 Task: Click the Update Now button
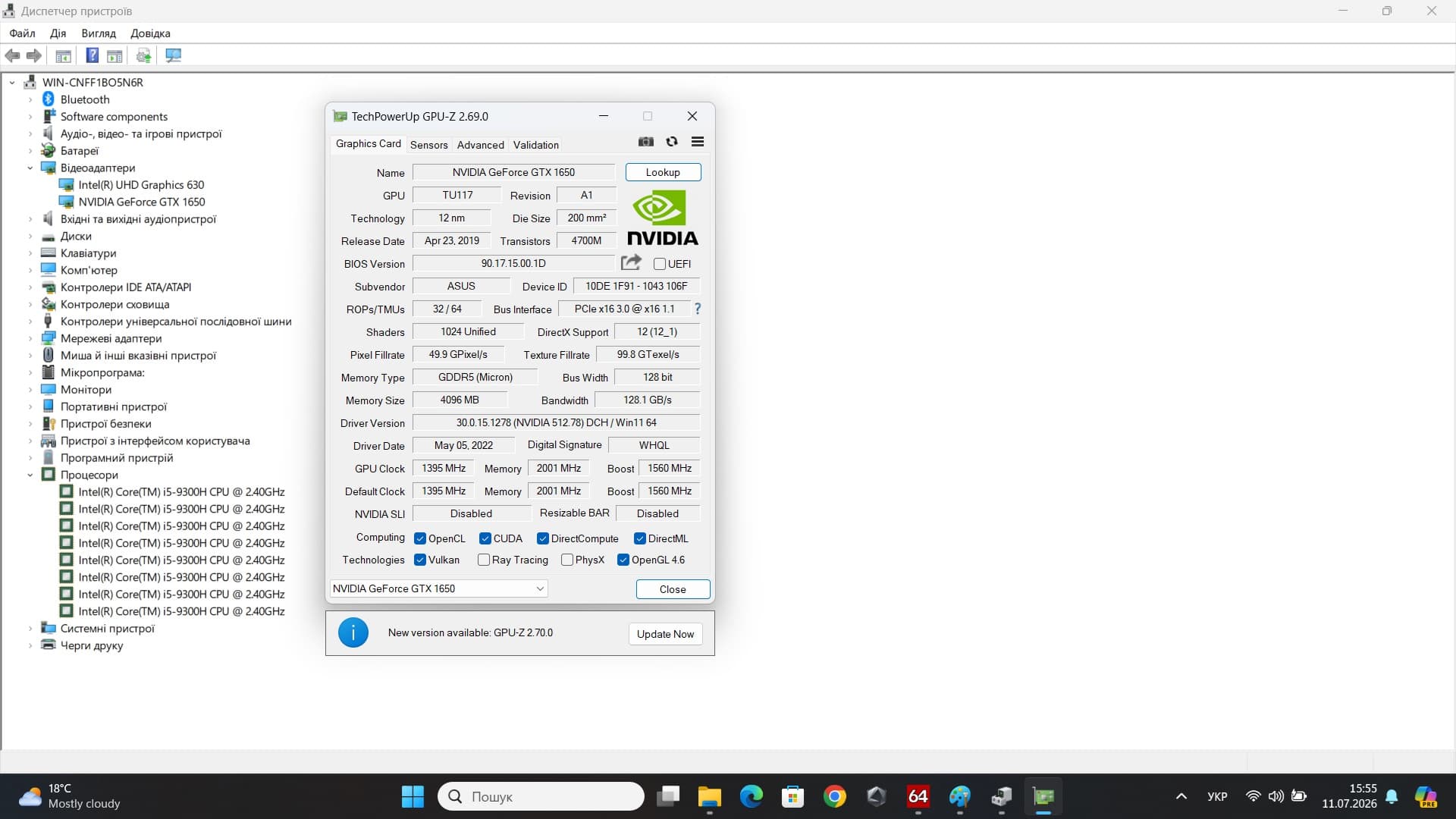pyautogui.click(x=665, y=634)
